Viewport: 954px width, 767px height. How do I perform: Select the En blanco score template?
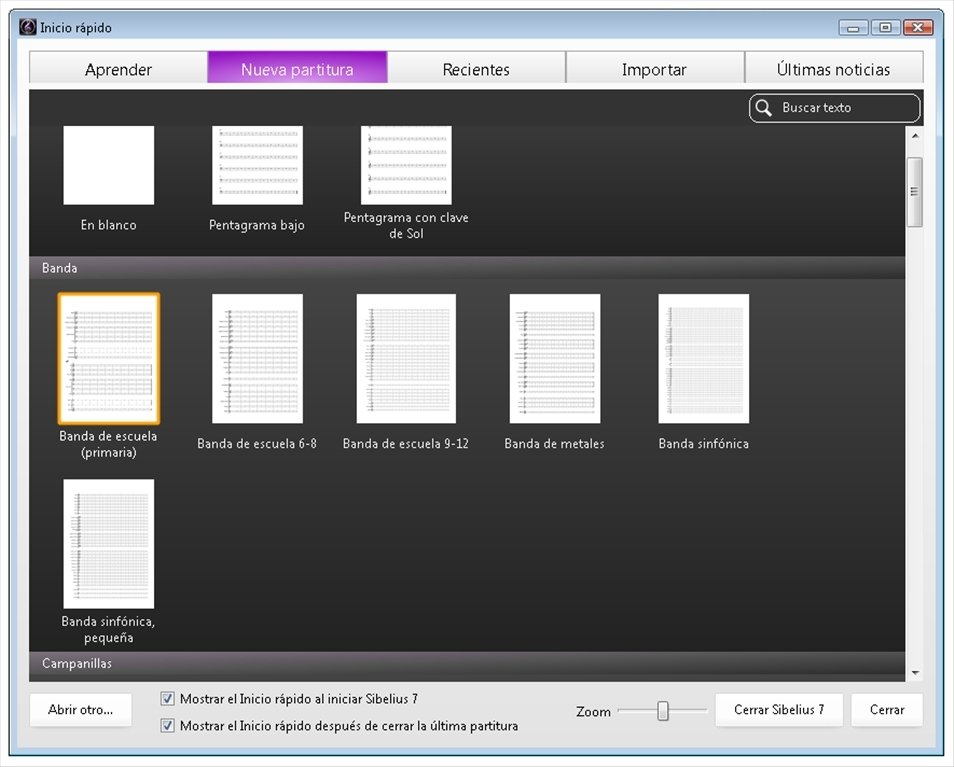pos(108,165)
